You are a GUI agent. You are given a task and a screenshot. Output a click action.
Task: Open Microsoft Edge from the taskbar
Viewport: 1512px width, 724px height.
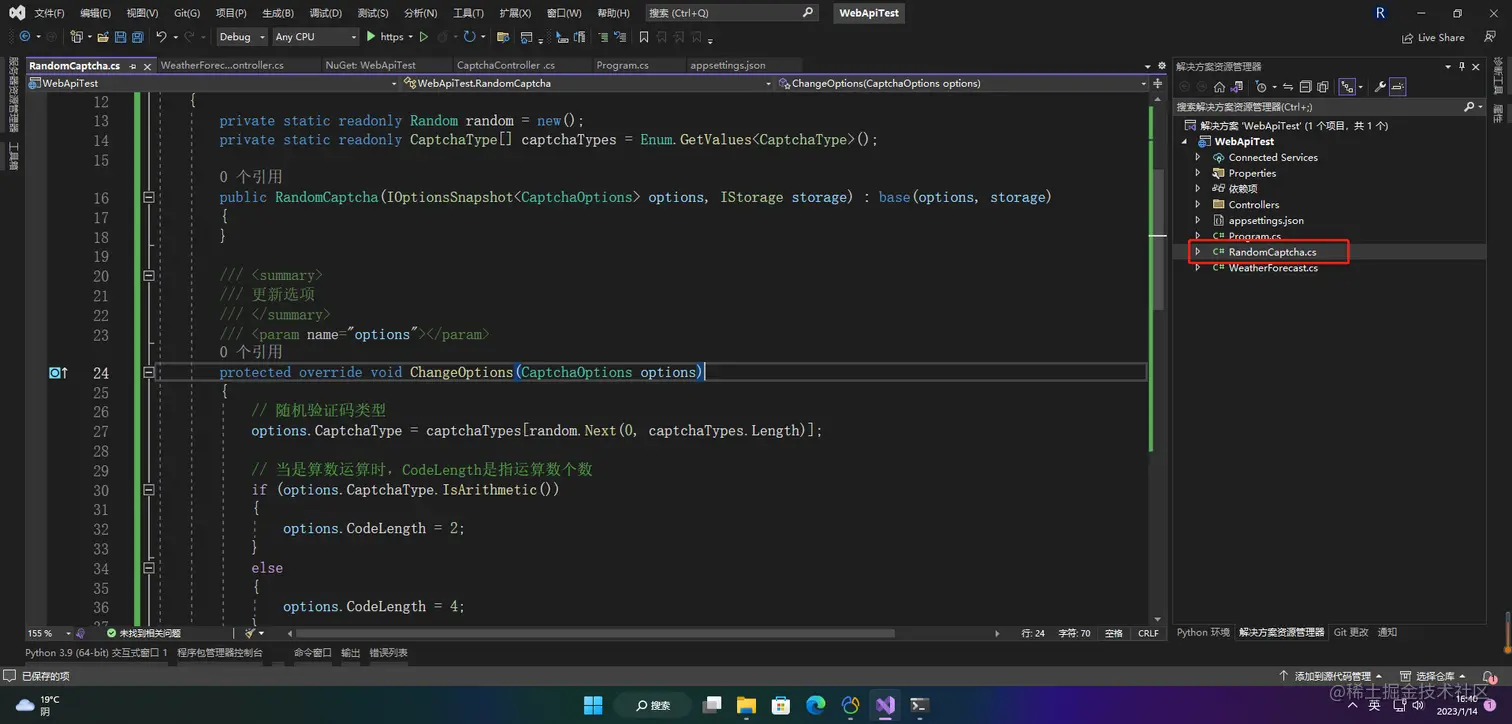click(816, 704)
